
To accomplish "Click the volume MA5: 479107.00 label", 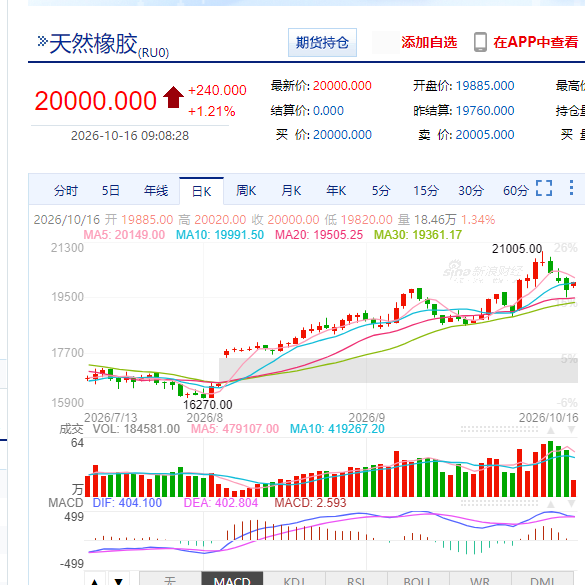I will click(x=235, y=429).
